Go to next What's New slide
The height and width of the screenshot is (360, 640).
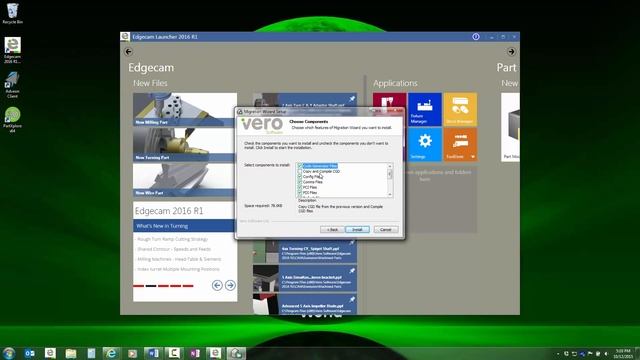pos(230,285)
